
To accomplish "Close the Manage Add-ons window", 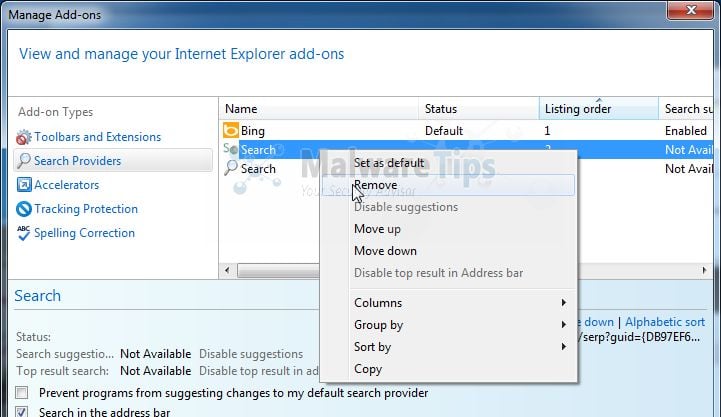I will click(691, 10).
